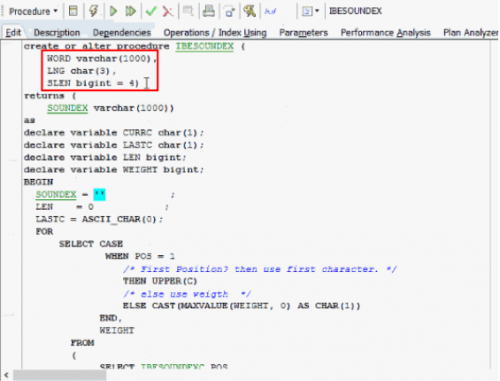
Task: Click the grid table icon
Action: click(x=188, y=11)
